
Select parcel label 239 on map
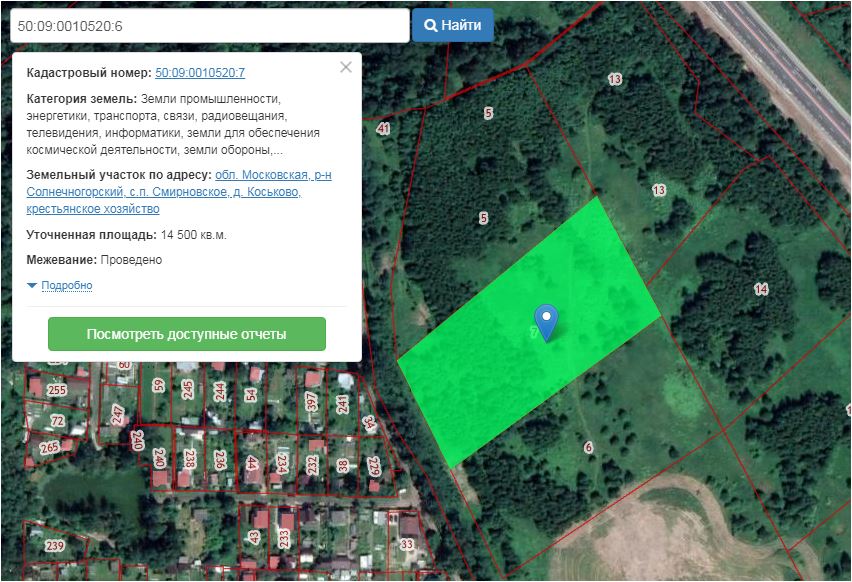(x=54, y=545)
